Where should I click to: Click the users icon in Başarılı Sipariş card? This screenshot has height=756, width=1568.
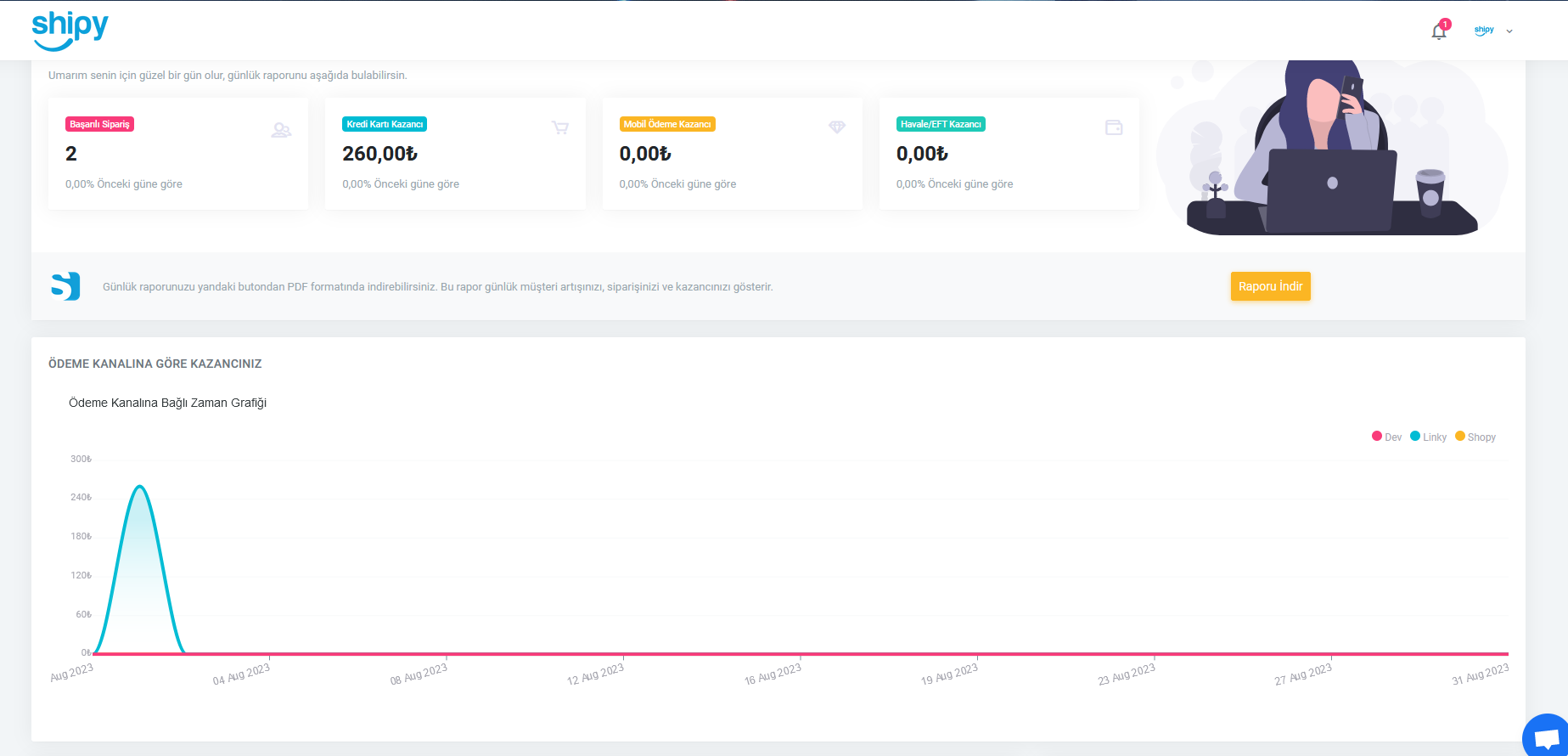[x=281, y=130]
